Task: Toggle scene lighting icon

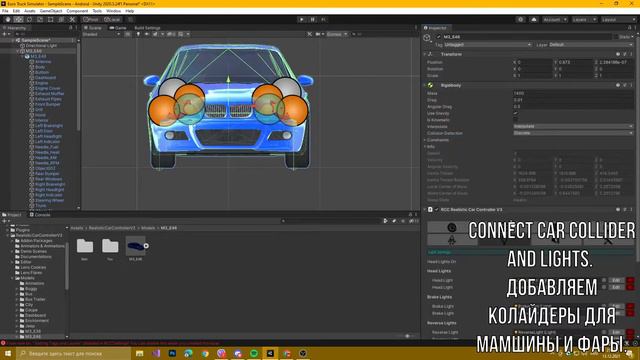Action: [x=138, y=34]
